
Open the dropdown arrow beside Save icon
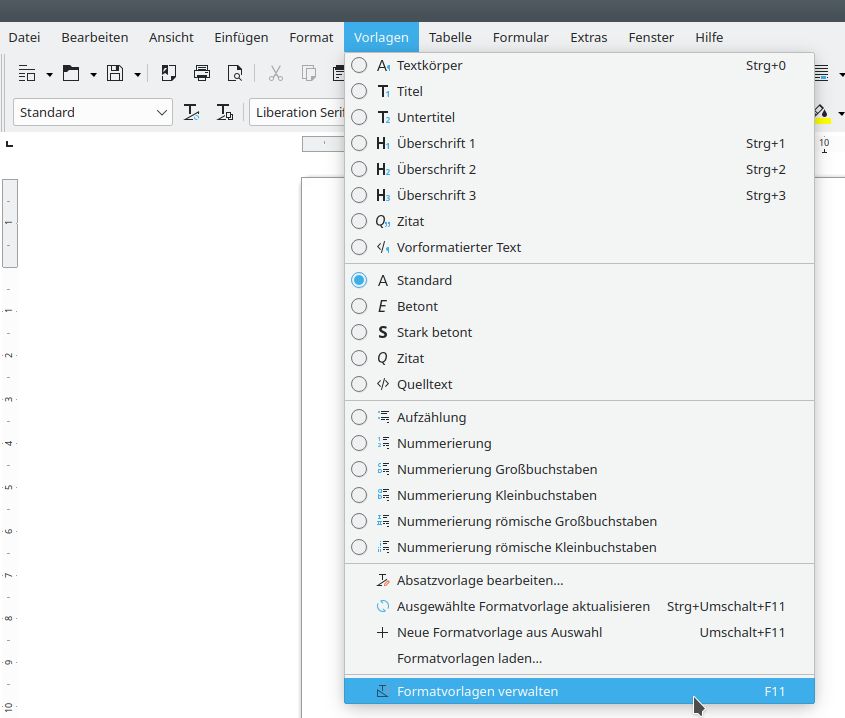click(x=137, y=74)
